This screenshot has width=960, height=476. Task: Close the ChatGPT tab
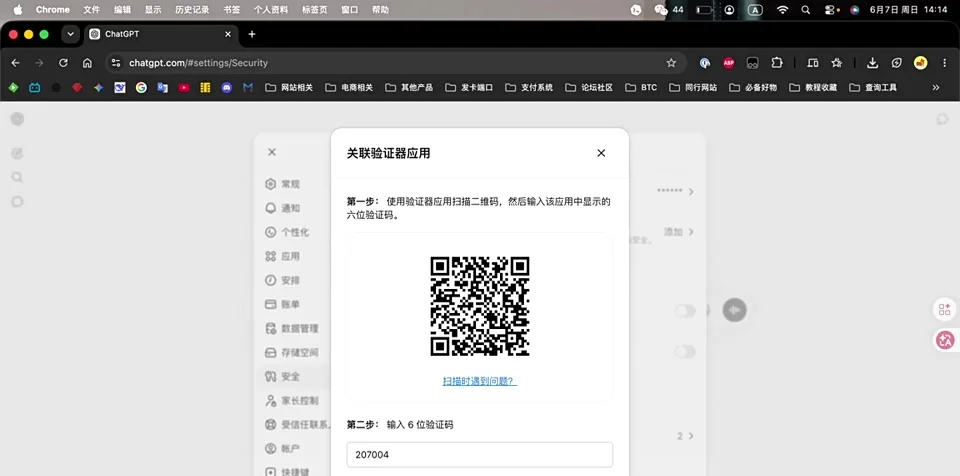click(228, 34)
